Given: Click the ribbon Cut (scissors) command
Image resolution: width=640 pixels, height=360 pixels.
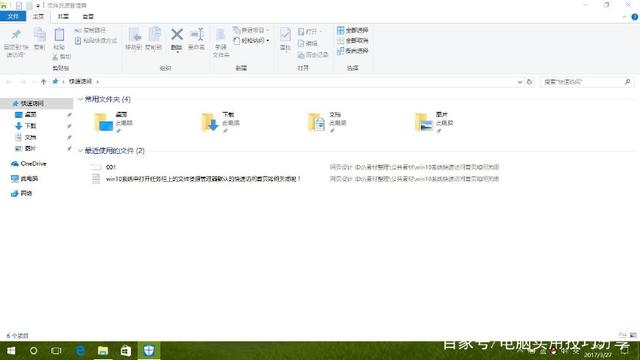Looking at the screenshot, I should coord(62,57).
